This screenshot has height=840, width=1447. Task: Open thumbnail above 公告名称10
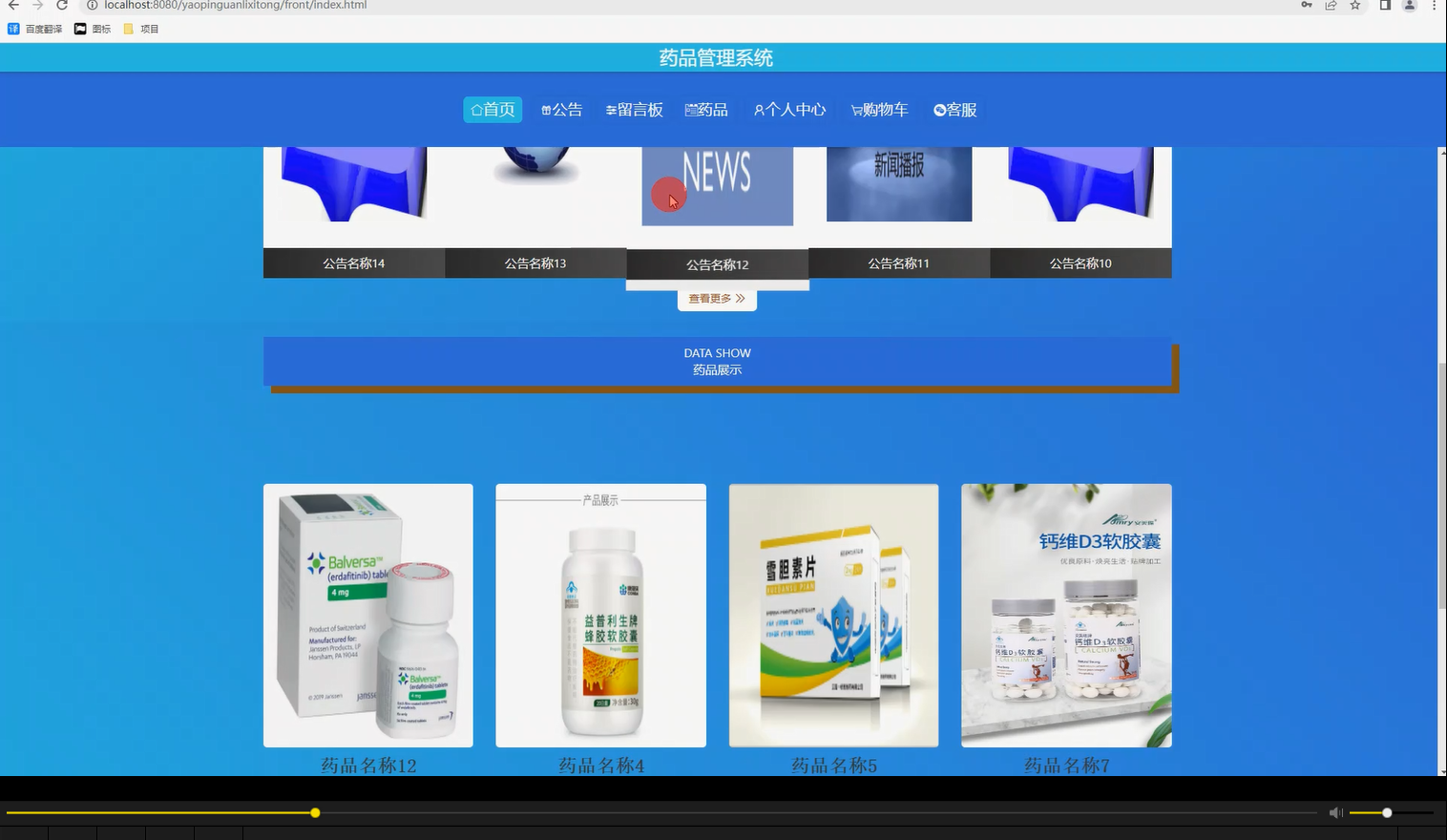pyautogui.click(x=1080, y=184)
